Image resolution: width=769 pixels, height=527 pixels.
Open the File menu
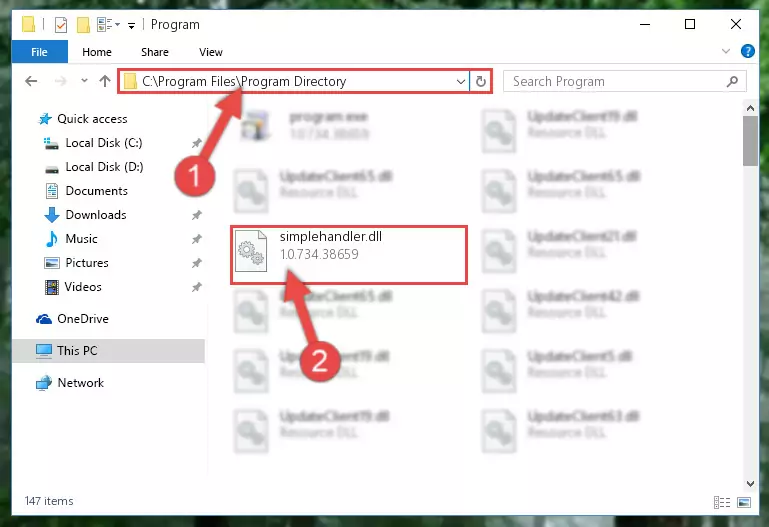tap(39, 52)
